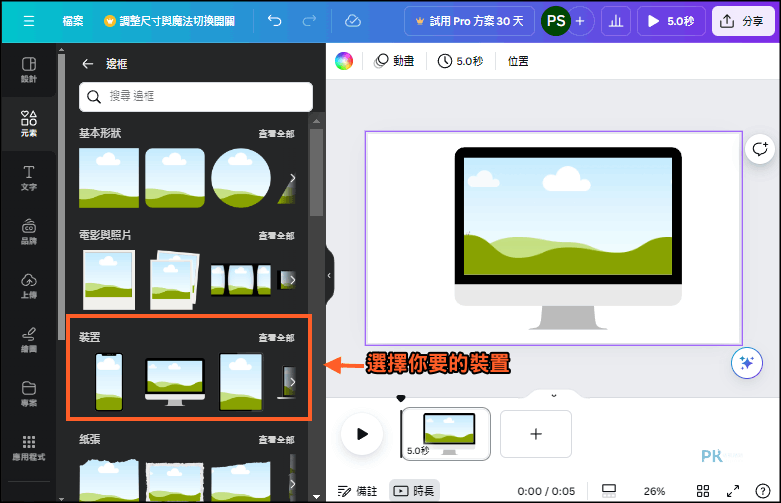Open the rainbow color picker swatch

[344, 61]
